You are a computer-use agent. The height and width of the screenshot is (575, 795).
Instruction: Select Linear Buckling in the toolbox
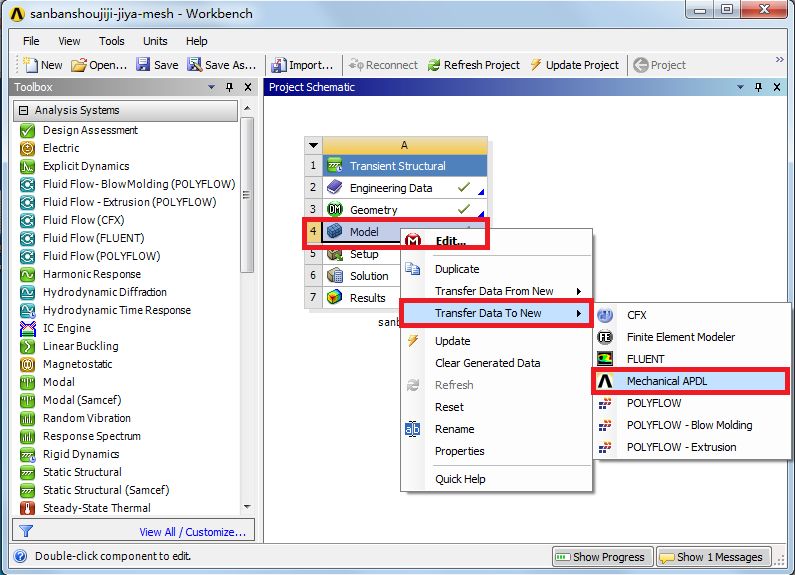point(81,346)
